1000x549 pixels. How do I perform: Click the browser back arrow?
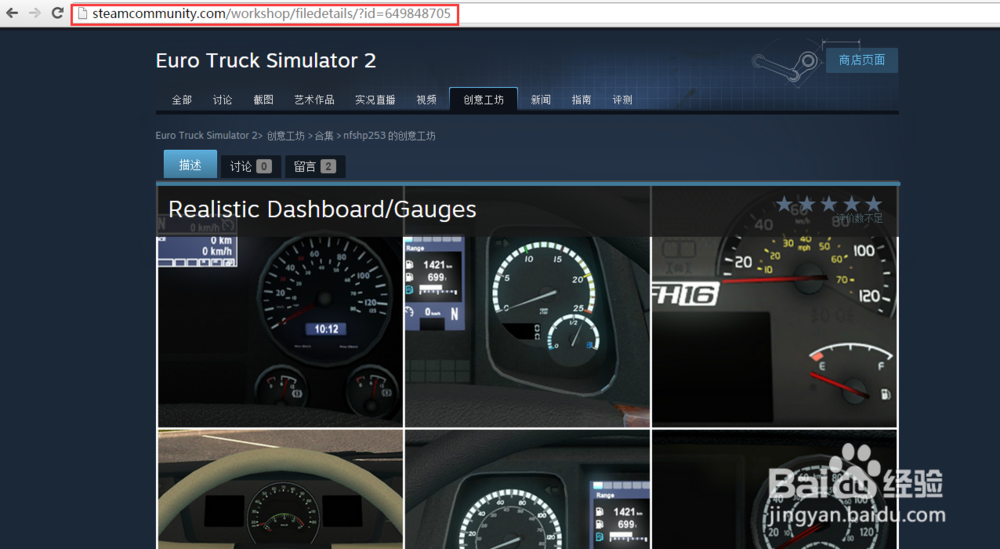tap(12, 13)
